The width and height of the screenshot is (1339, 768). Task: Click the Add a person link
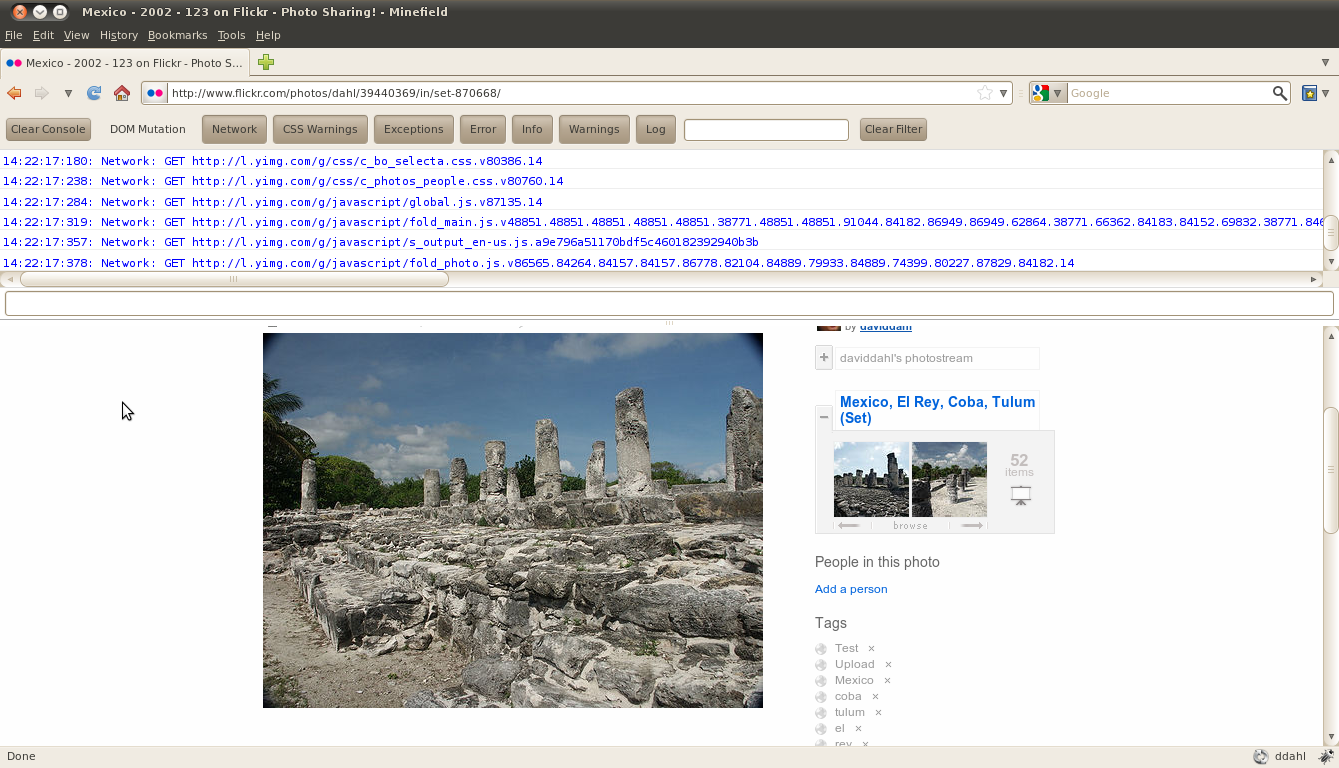[x=851, y=589]
